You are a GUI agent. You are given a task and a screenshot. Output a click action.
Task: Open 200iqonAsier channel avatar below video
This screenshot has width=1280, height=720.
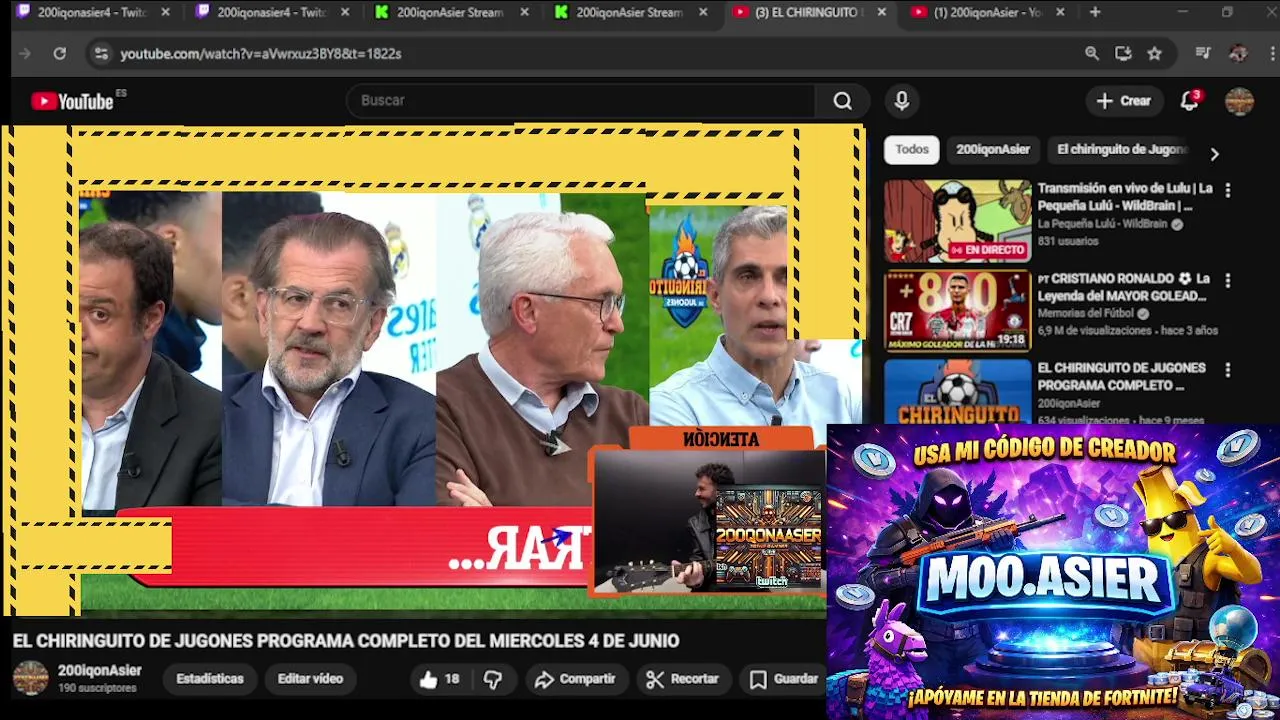point(30,678)
